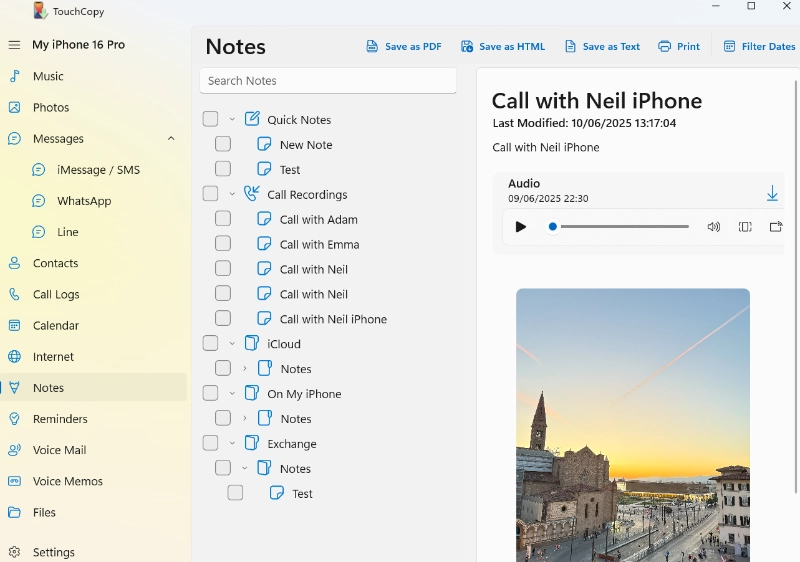This screenshot has height=562, width=800.
Task: Click Save as Text button
Action: coord(602,46)
